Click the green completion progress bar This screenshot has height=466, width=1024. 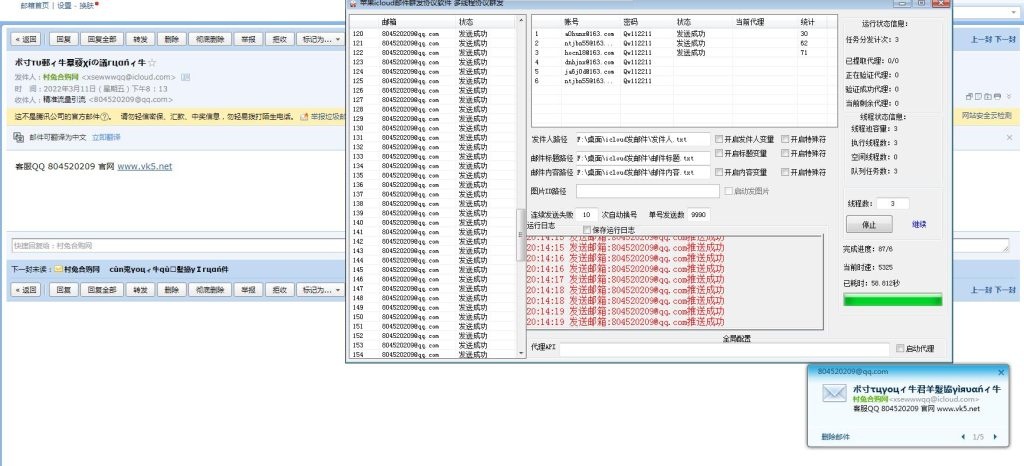coord(892,299)
